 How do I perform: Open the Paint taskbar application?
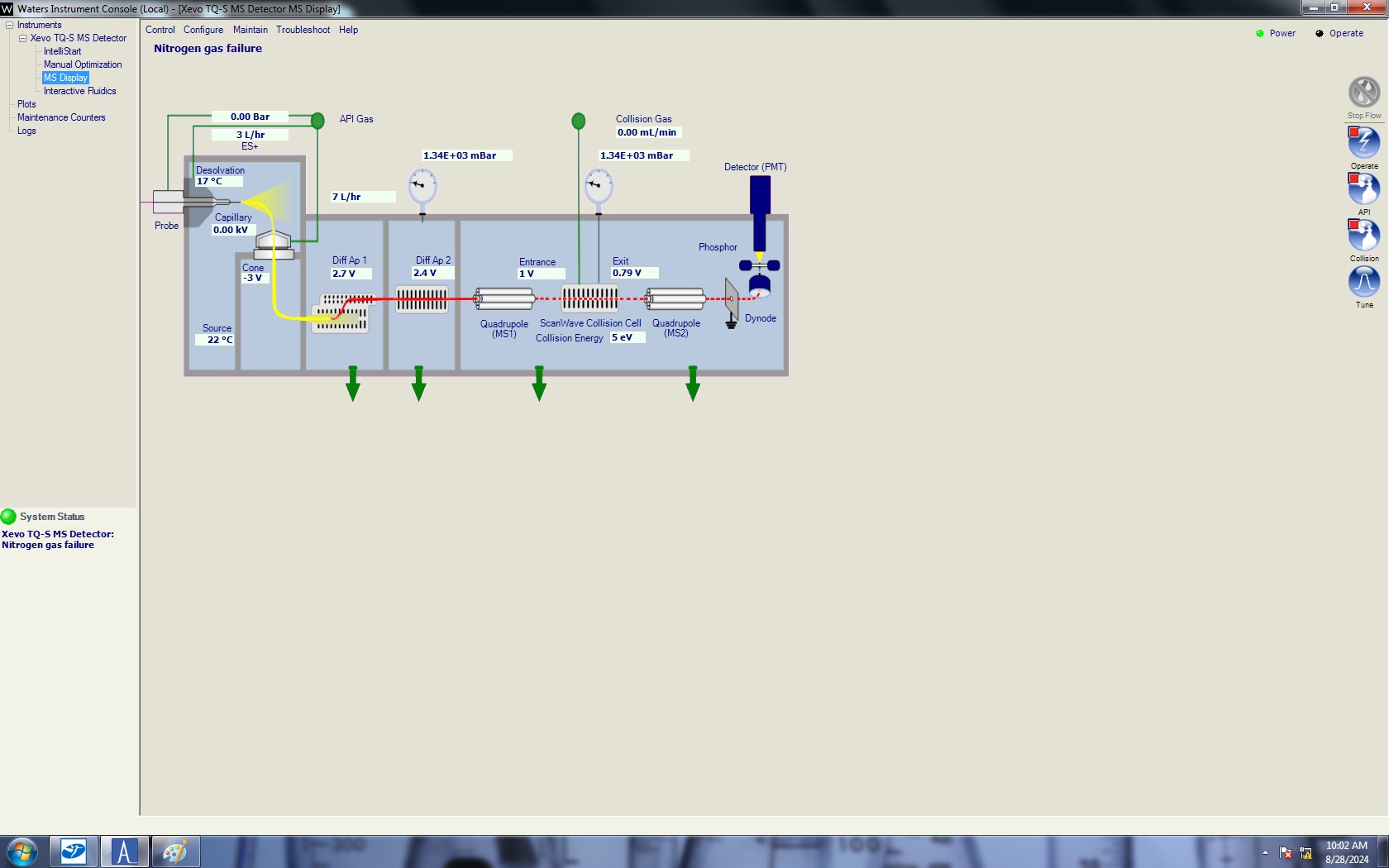[175, 851]
